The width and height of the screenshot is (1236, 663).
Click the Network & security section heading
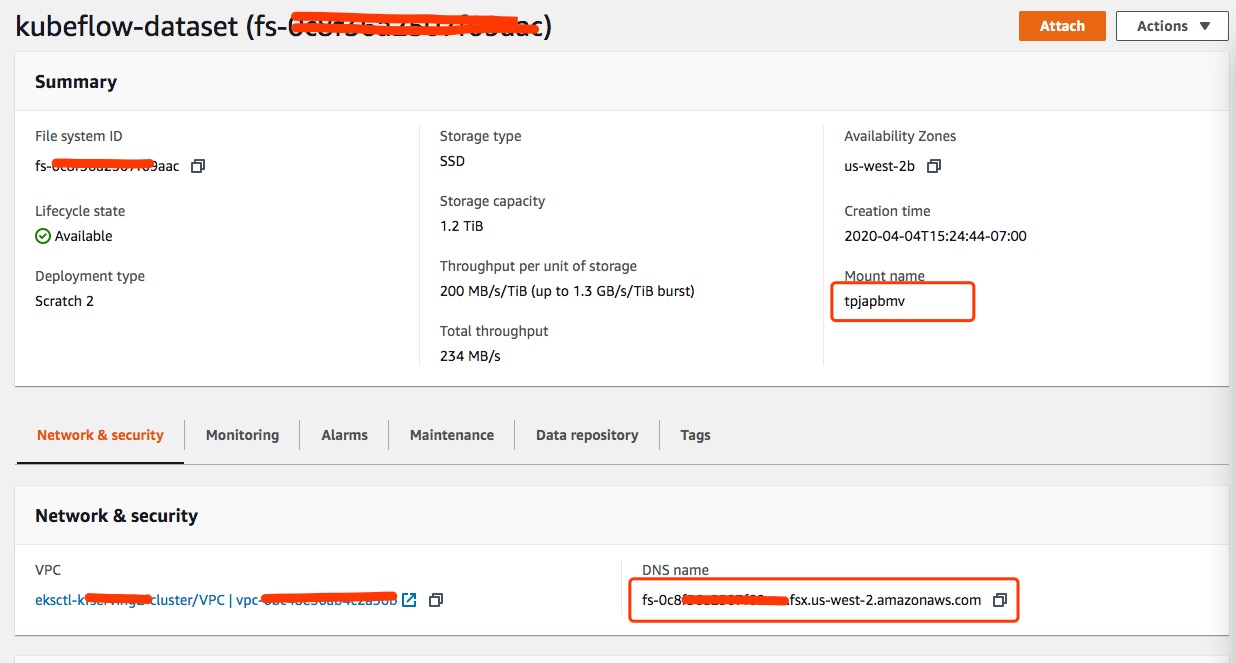click(116, 516)
